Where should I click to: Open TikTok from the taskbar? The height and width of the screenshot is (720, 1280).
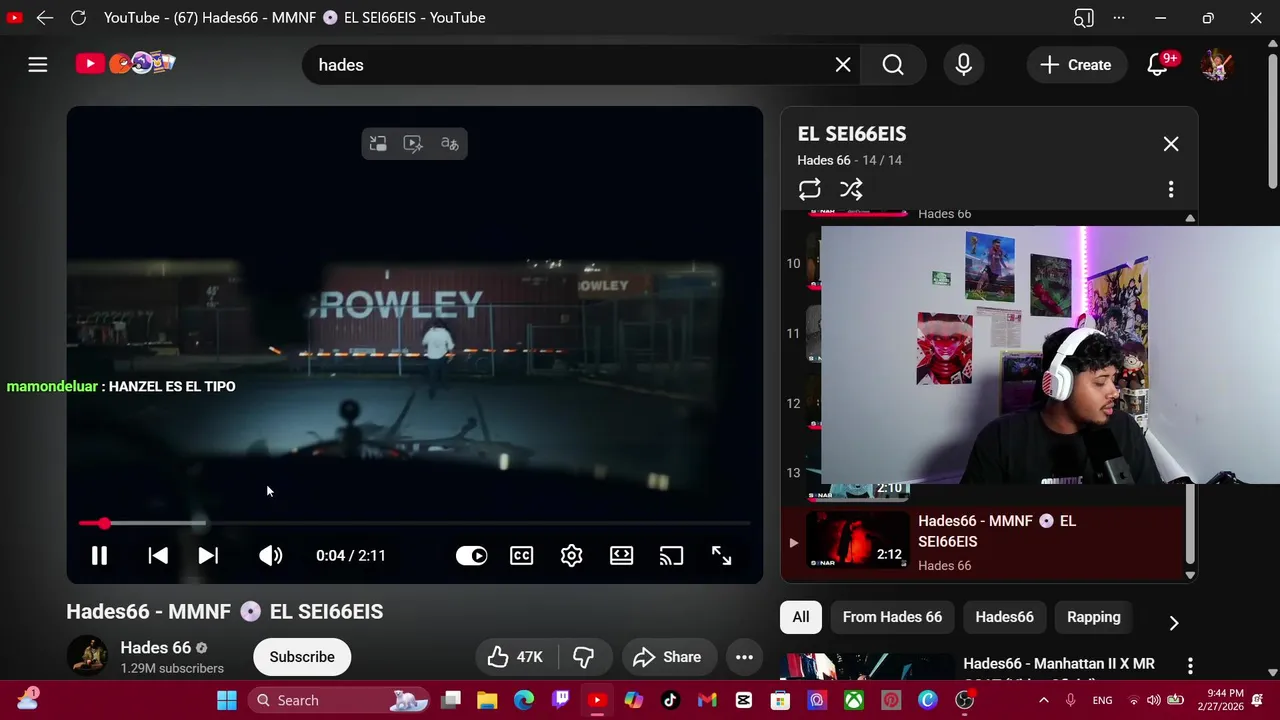tap(670, 700)
